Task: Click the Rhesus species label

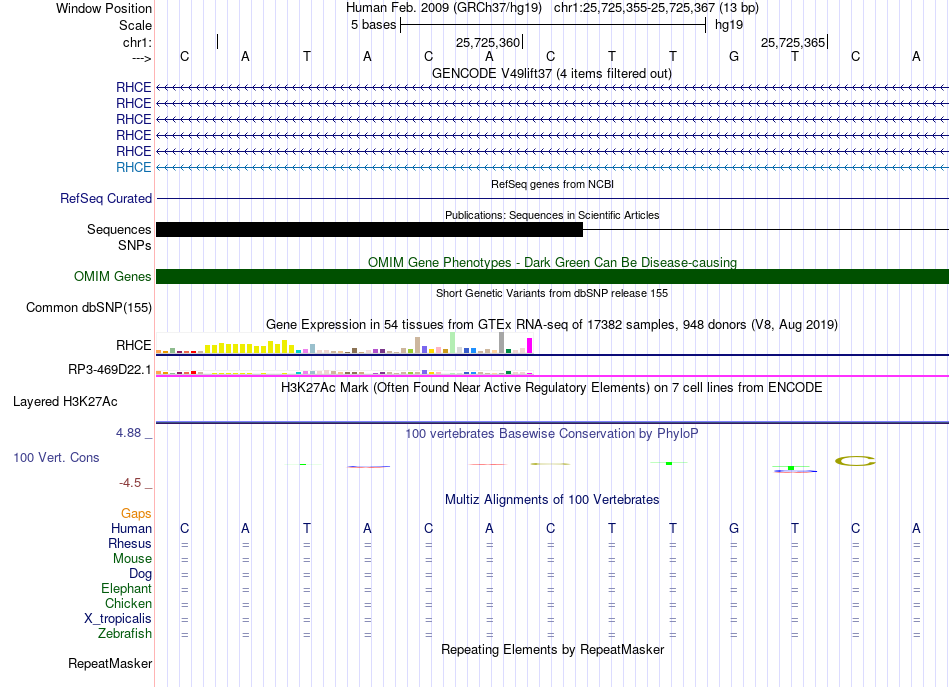Action: click(x=130, y=543)
